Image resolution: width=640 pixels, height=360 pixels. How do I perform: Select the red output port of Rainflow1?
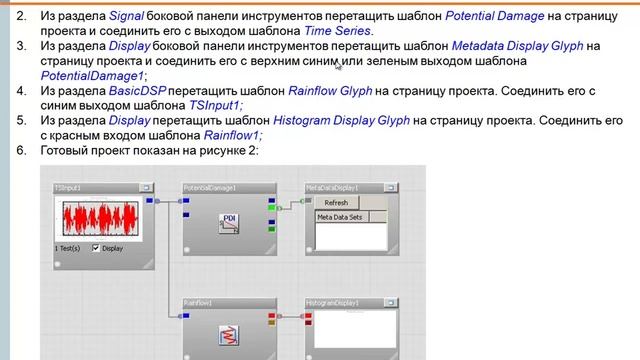pyautogui.click(x=272, y=316)
